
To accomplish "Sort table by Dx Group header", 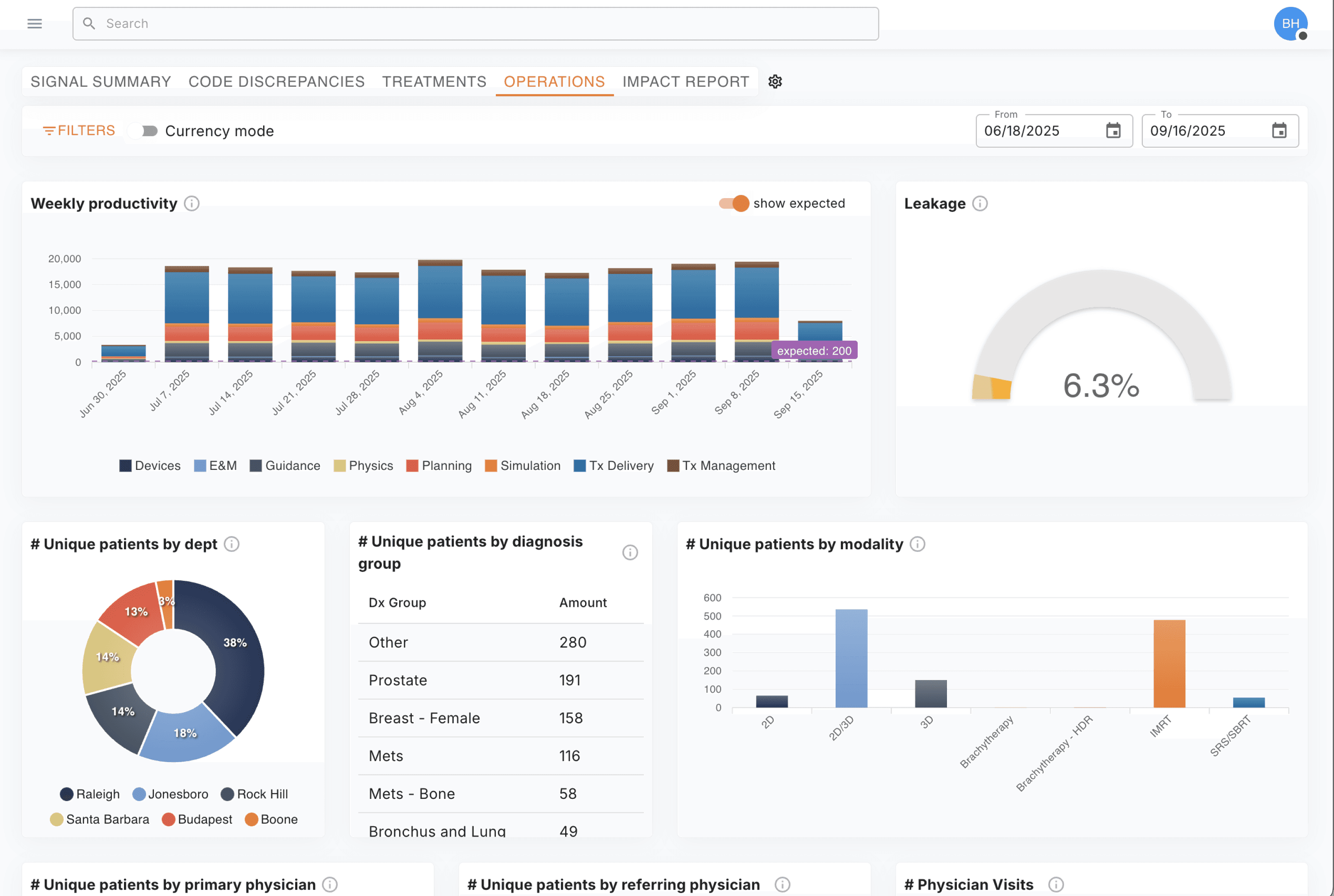I will 397,603.
